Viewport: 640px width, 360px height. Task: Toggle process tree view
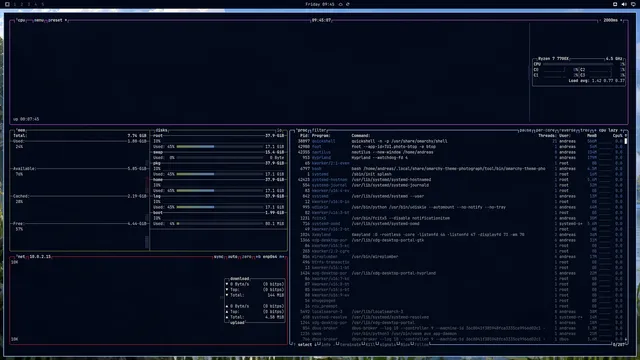(584, 130)
